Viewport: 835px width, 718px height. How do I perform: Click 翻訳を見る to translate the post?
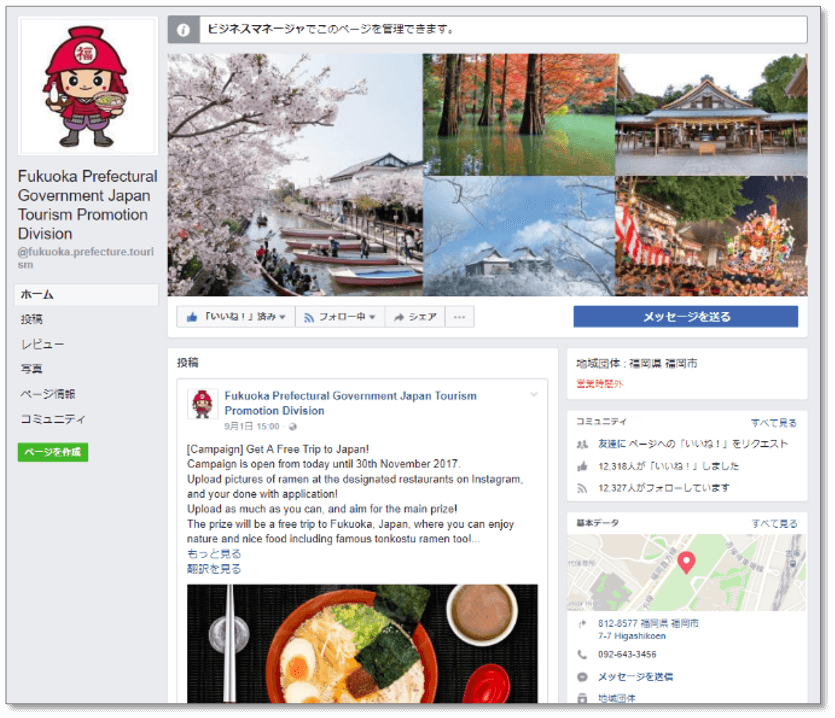tap(214, 569)
